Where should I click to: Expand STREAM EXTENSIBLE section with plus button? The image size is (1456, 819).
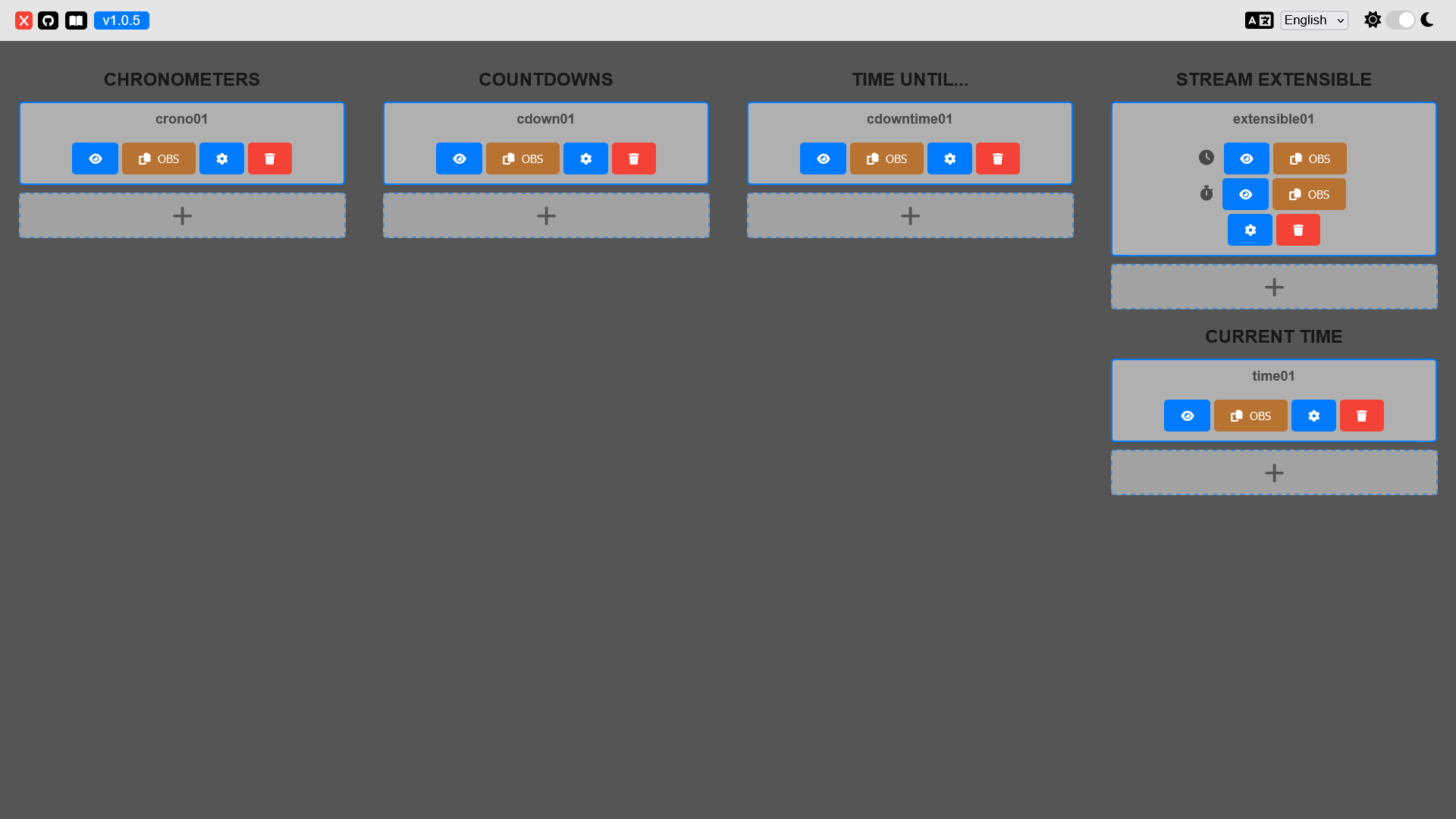point(1273,287)
